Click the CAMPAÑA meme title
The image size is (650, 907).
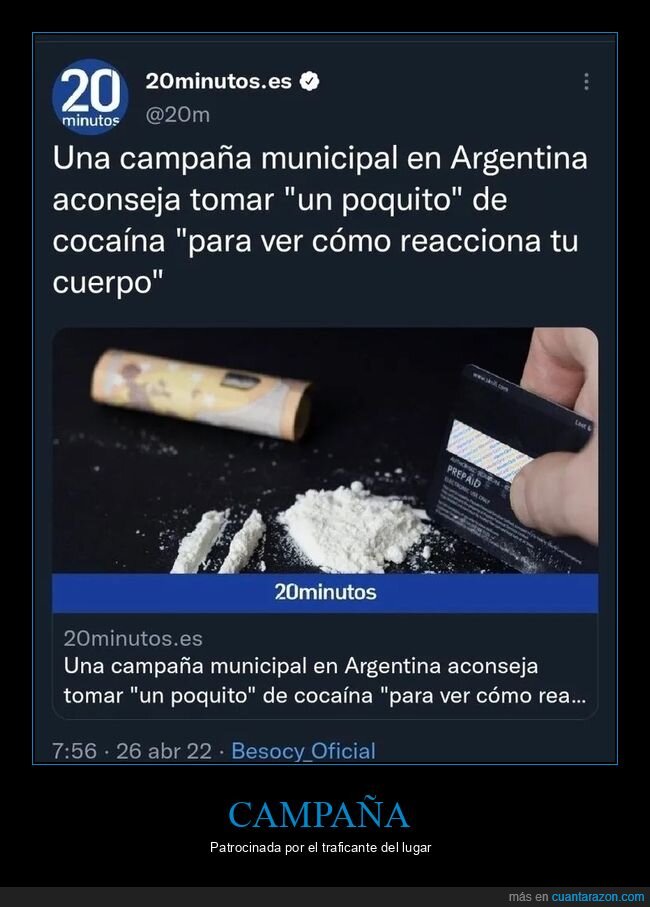coord(319,815)
